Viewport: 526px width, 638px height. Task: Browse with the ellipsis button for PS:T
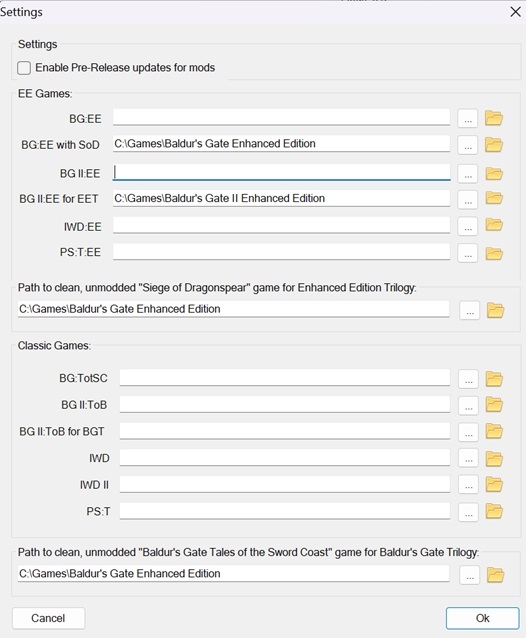(x=468, y=512)
